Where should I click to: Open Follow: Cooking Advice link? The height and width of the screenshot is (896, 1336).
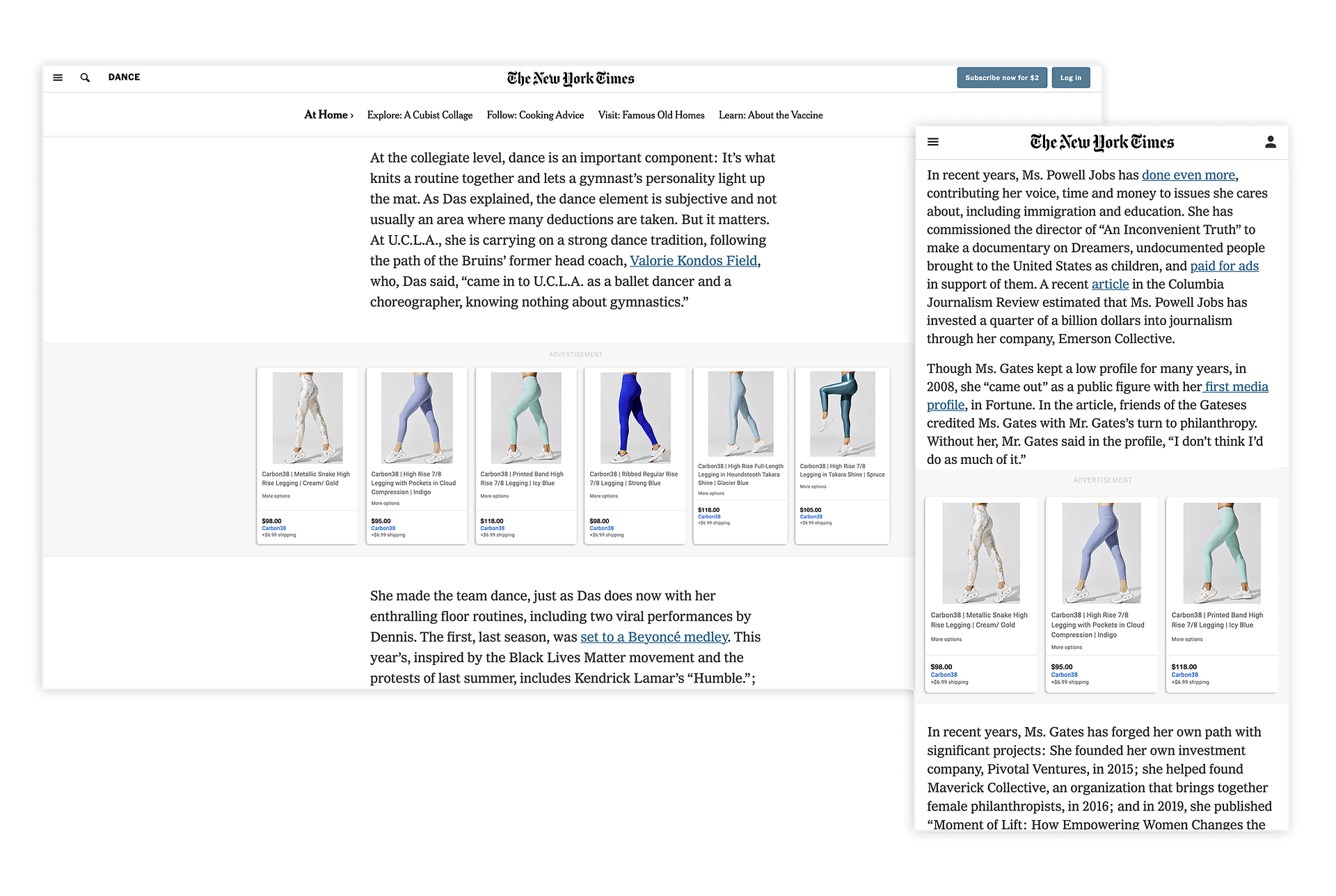535,115
